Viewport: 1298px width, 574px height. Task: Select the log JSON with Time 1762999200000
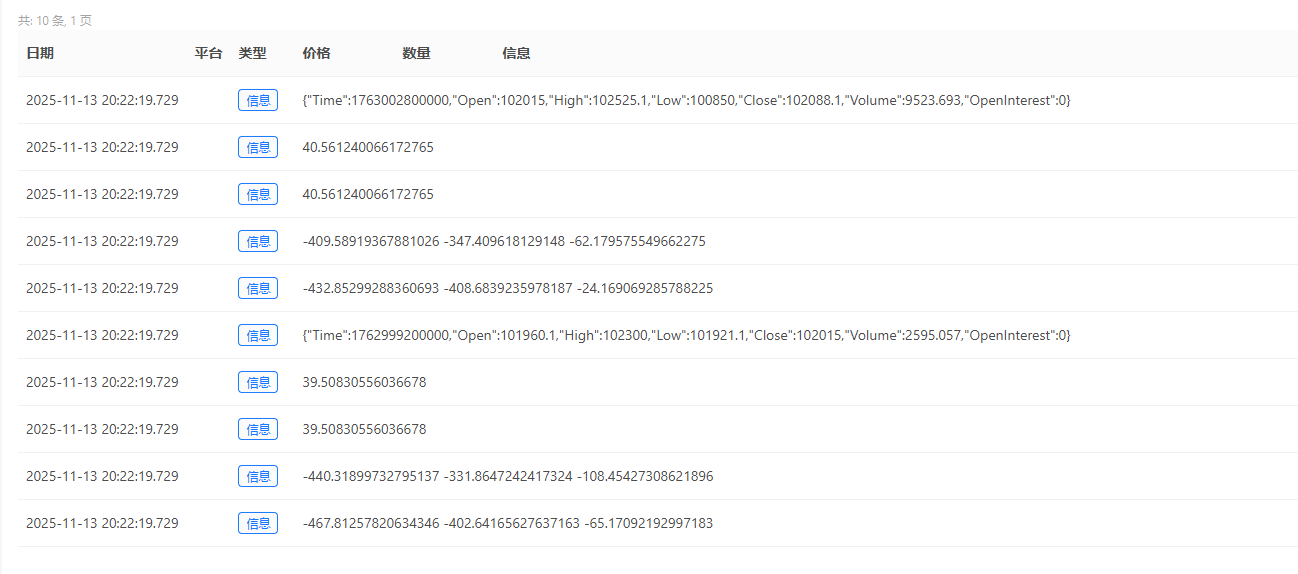686,335
